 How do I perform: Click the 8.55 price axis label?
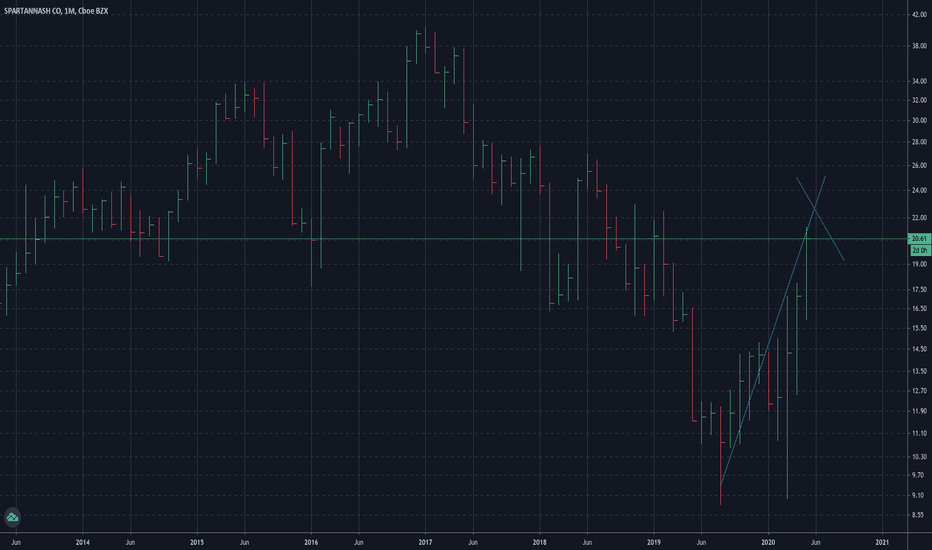coord(919,516)
